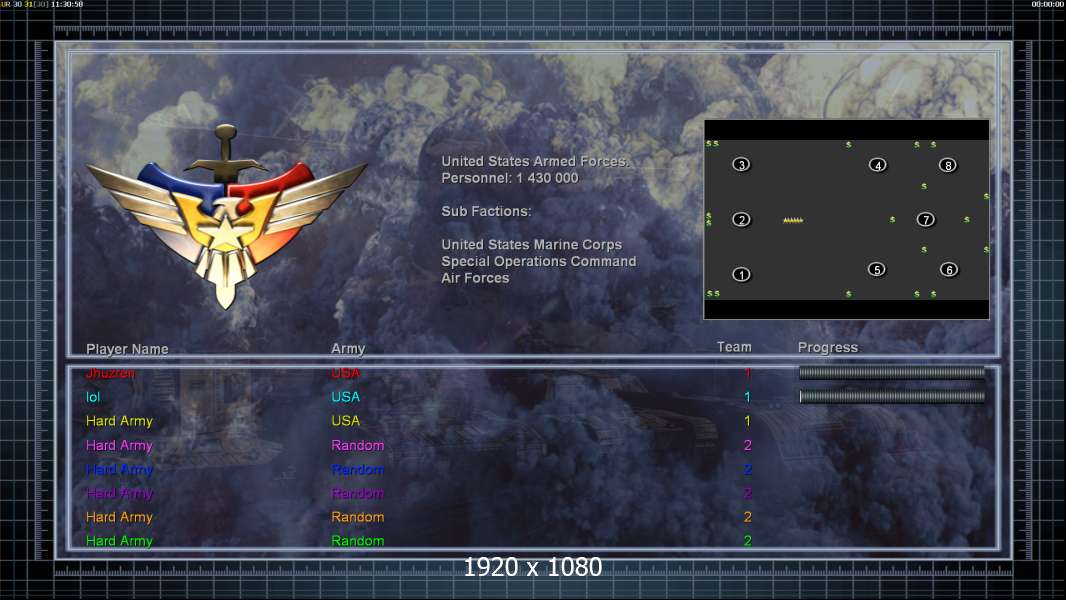The height and width of the screenshot is (600, 1066).
Task: Click the USA eagle and sword faction emblem
Action: coord(226,216)
